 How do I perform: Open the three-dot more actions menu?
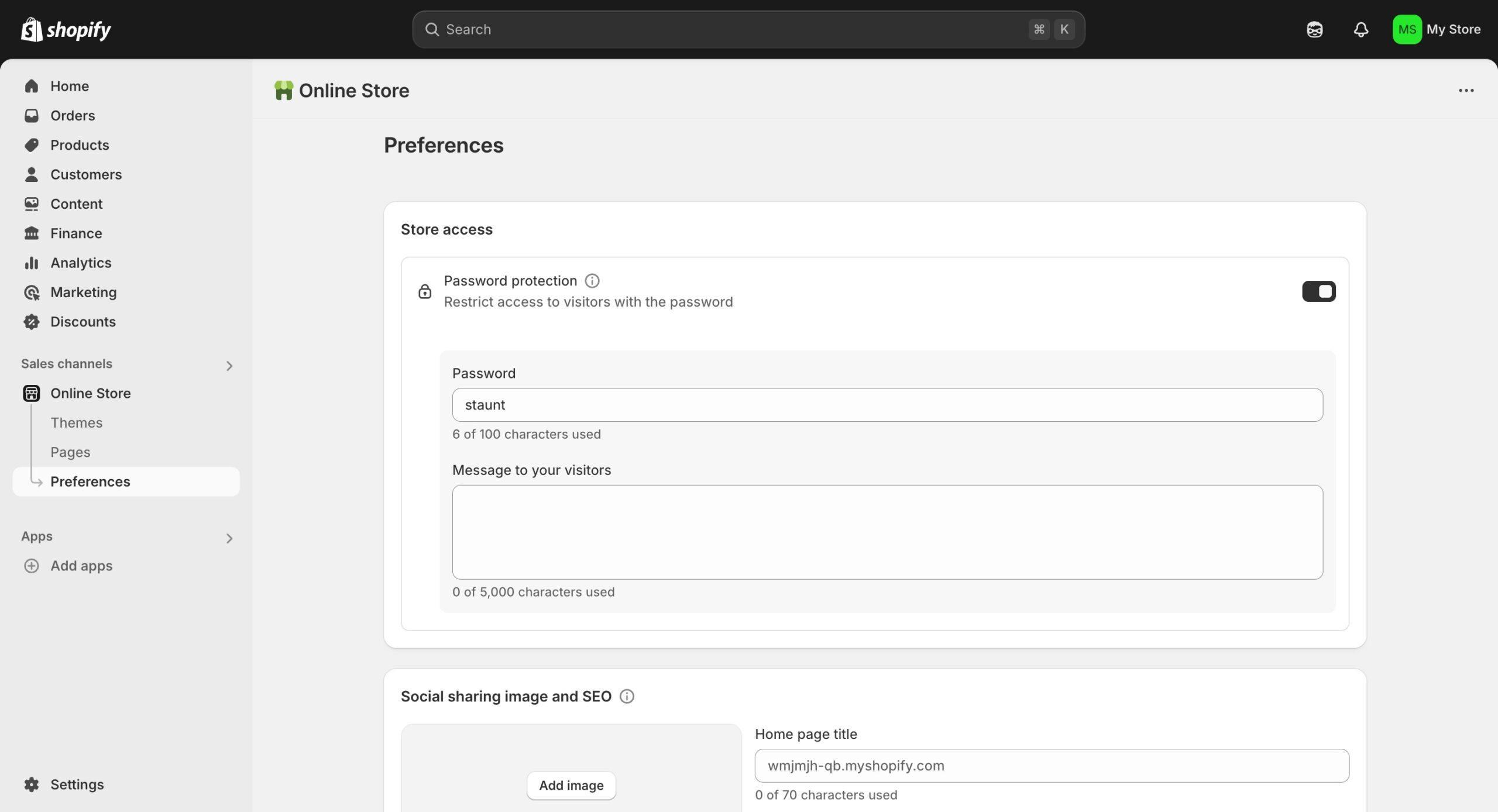pyautogui.click(x=1466, y=91)
